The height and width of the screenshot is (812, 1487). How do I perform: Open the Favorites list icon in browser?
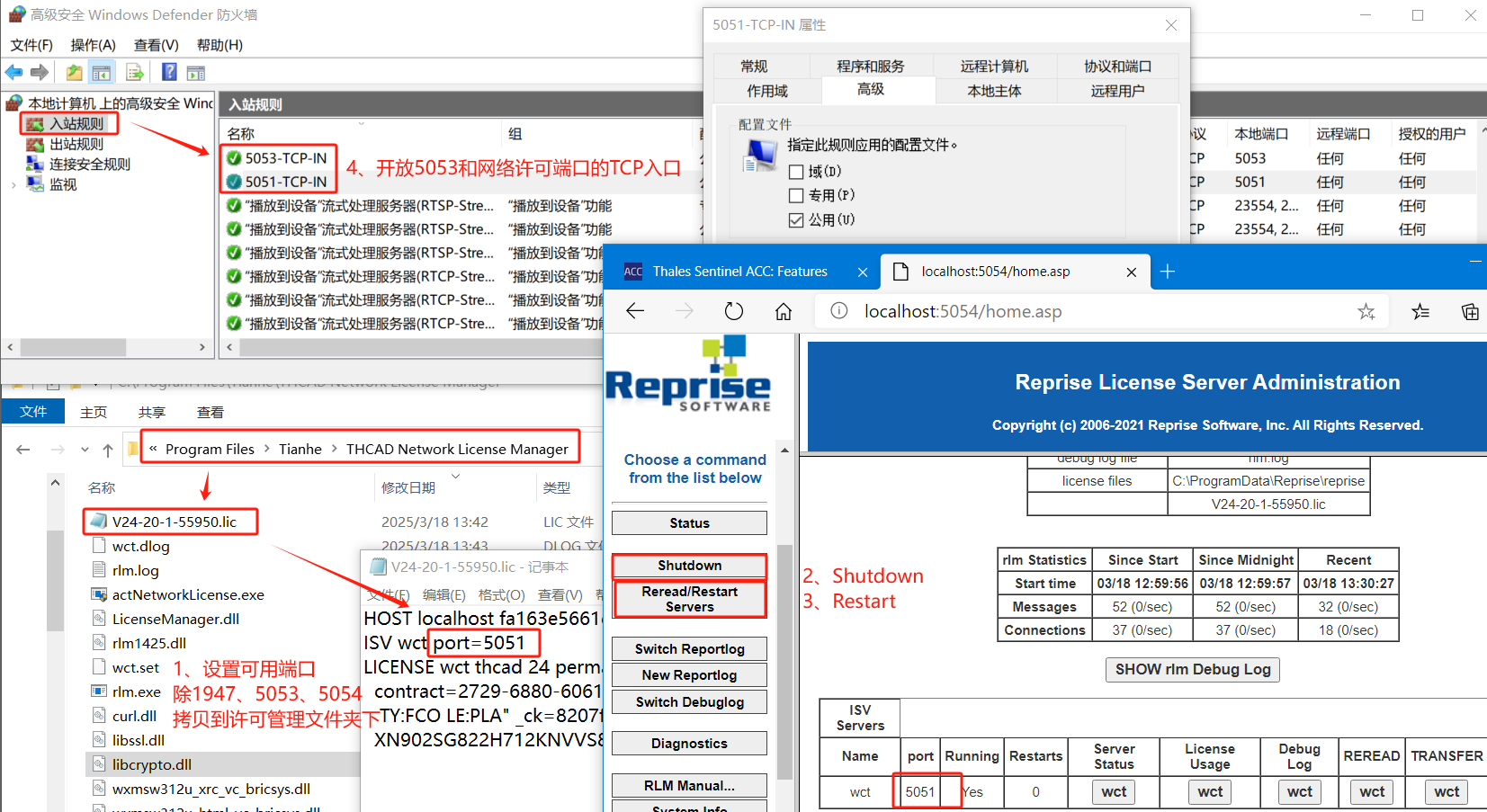1420,311
